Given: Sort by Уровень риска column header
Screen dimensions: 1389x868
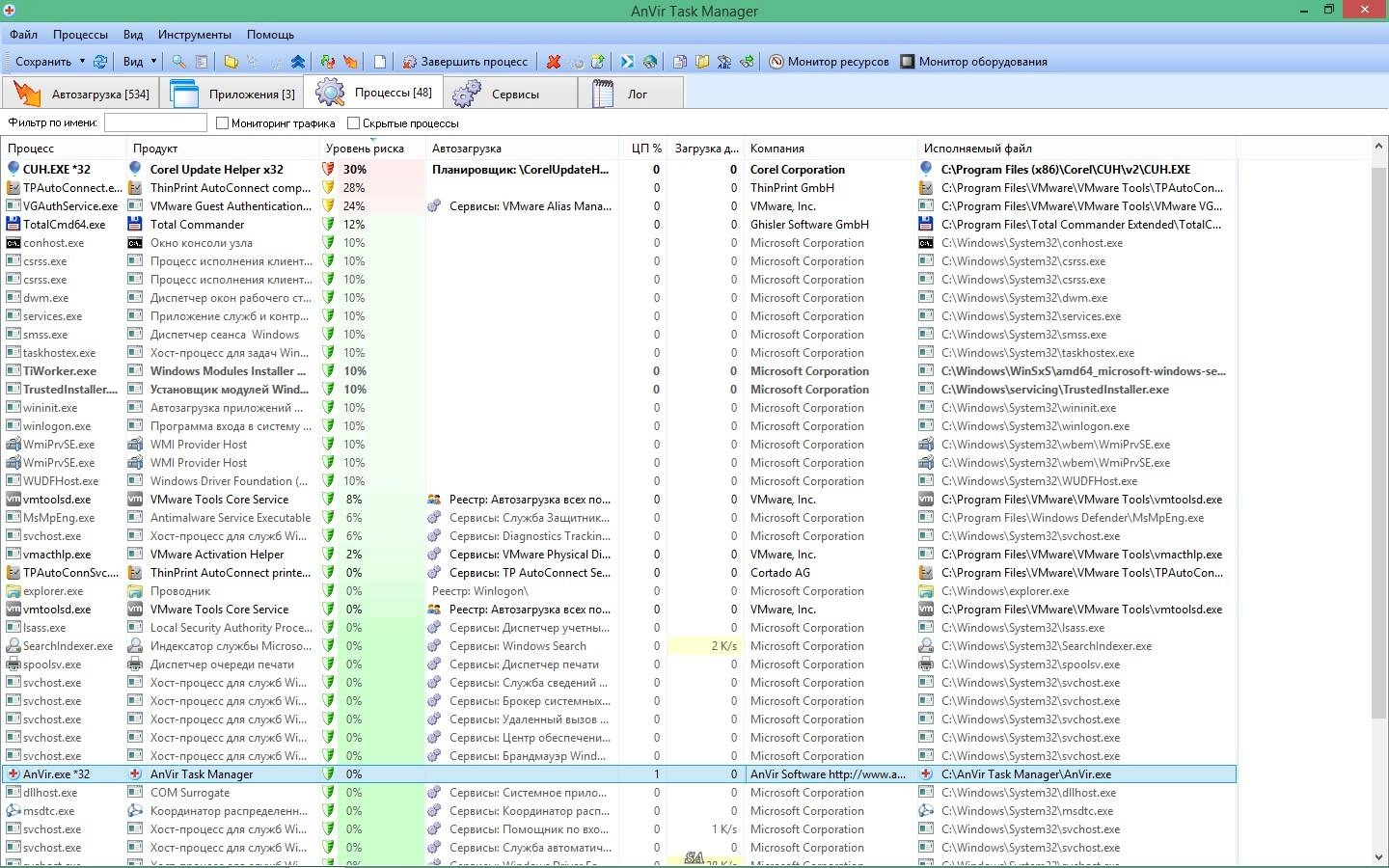Looking at the screenshot, I should coord(372,149).
